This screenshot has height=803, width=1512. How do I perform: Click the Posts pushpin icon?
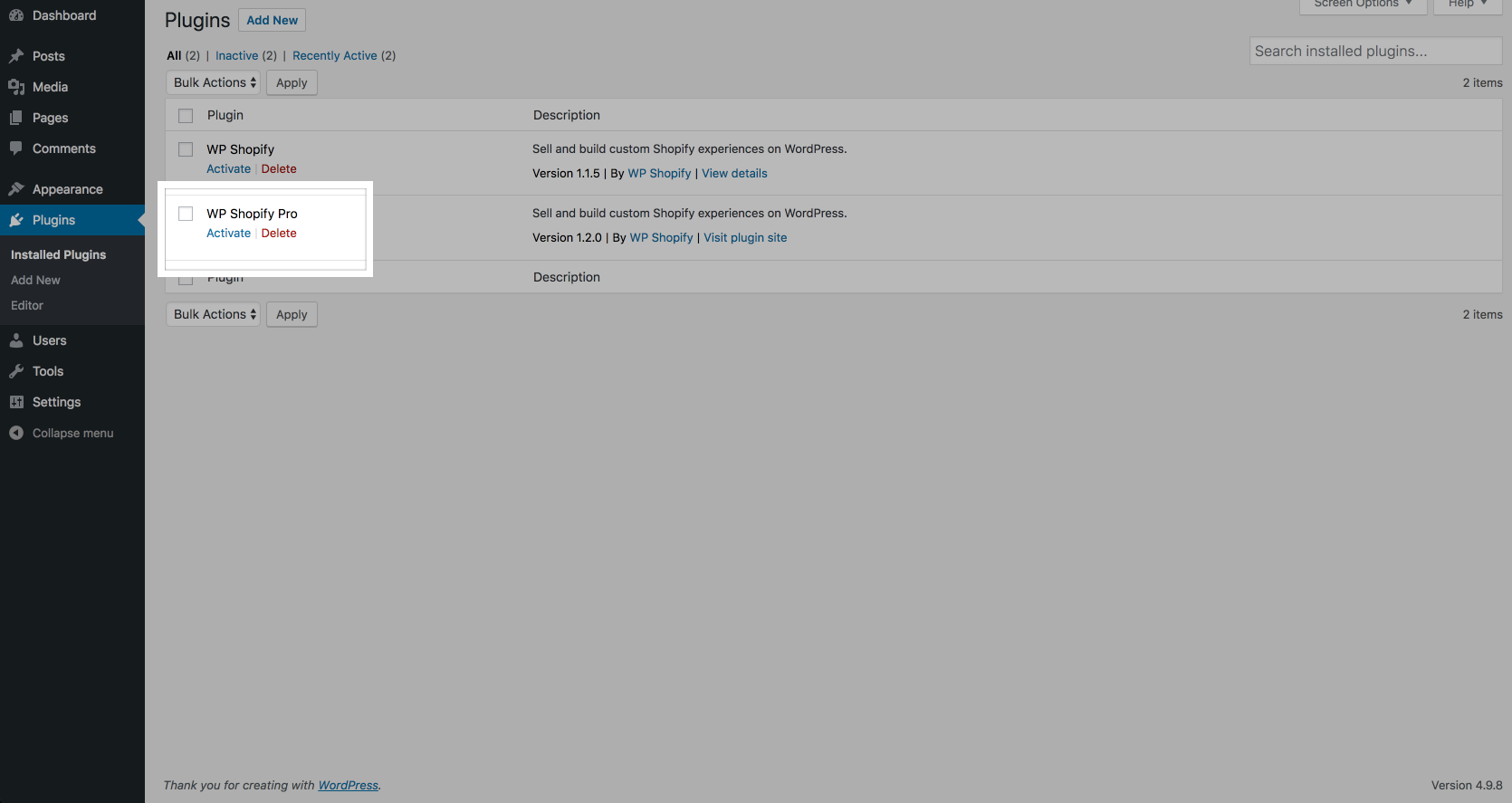[x=16, y=56]
